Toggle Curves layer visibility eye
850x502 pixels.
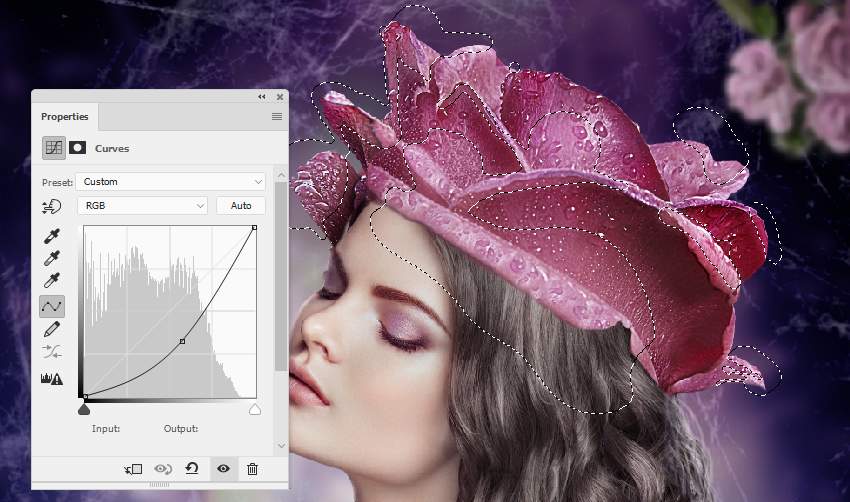click(x=223, y=468)
